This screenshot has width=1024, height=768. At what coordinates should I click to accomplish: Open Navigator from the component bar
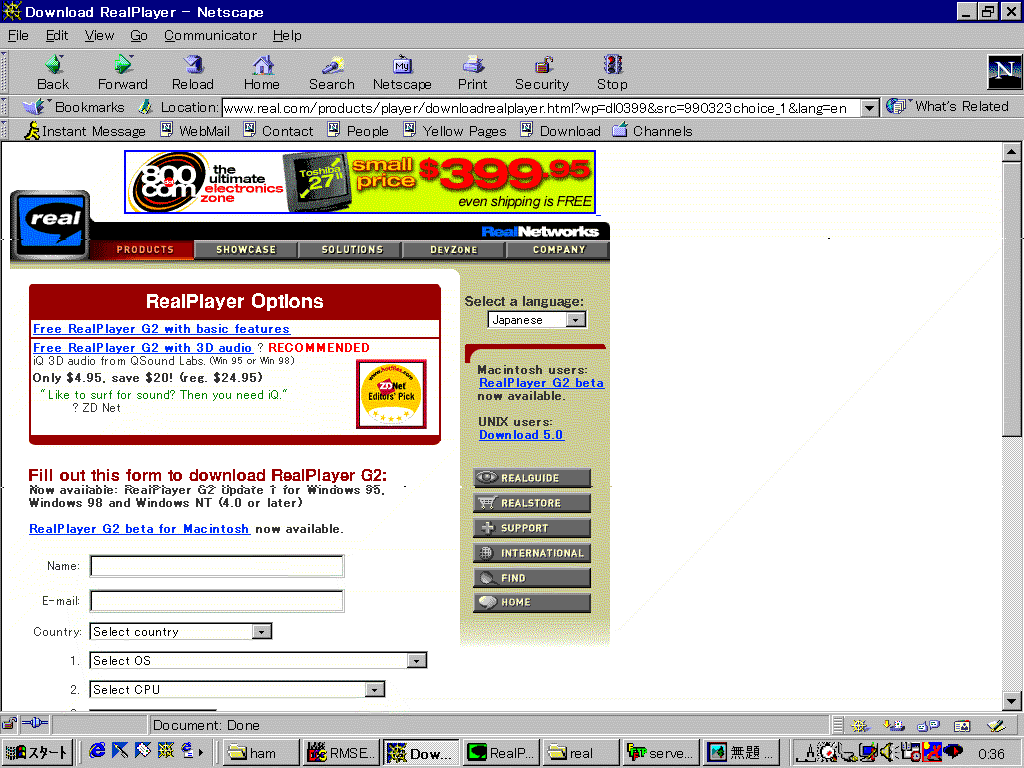tap(860, 725)
